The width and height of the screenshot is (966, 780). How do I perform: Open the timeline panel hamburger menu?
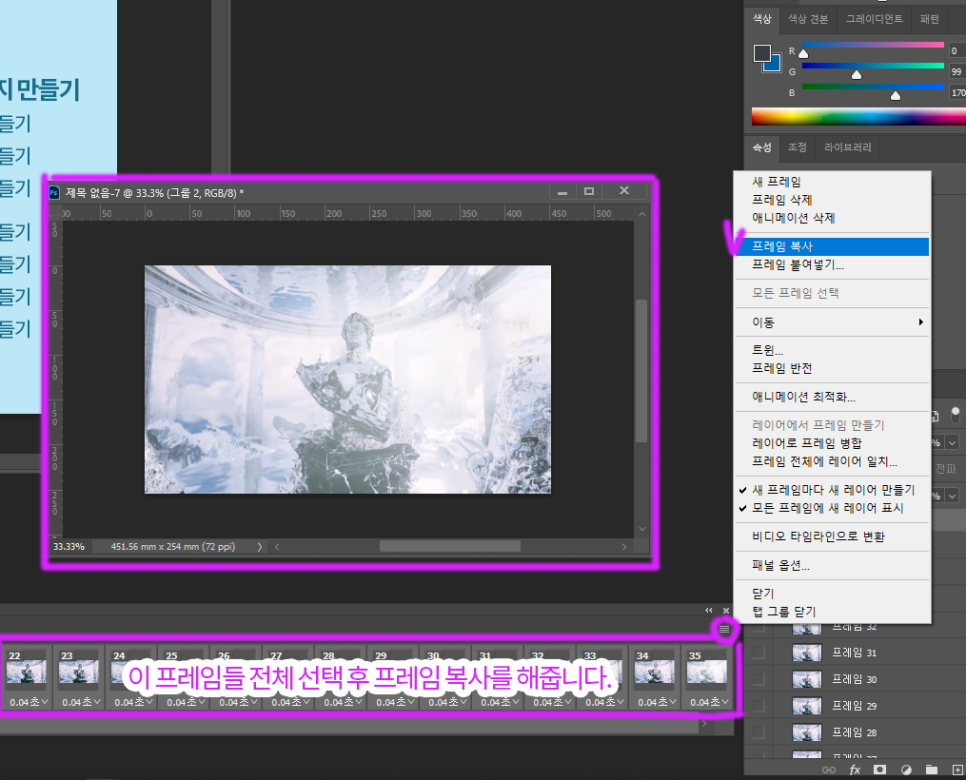click(x=724, y=629)
